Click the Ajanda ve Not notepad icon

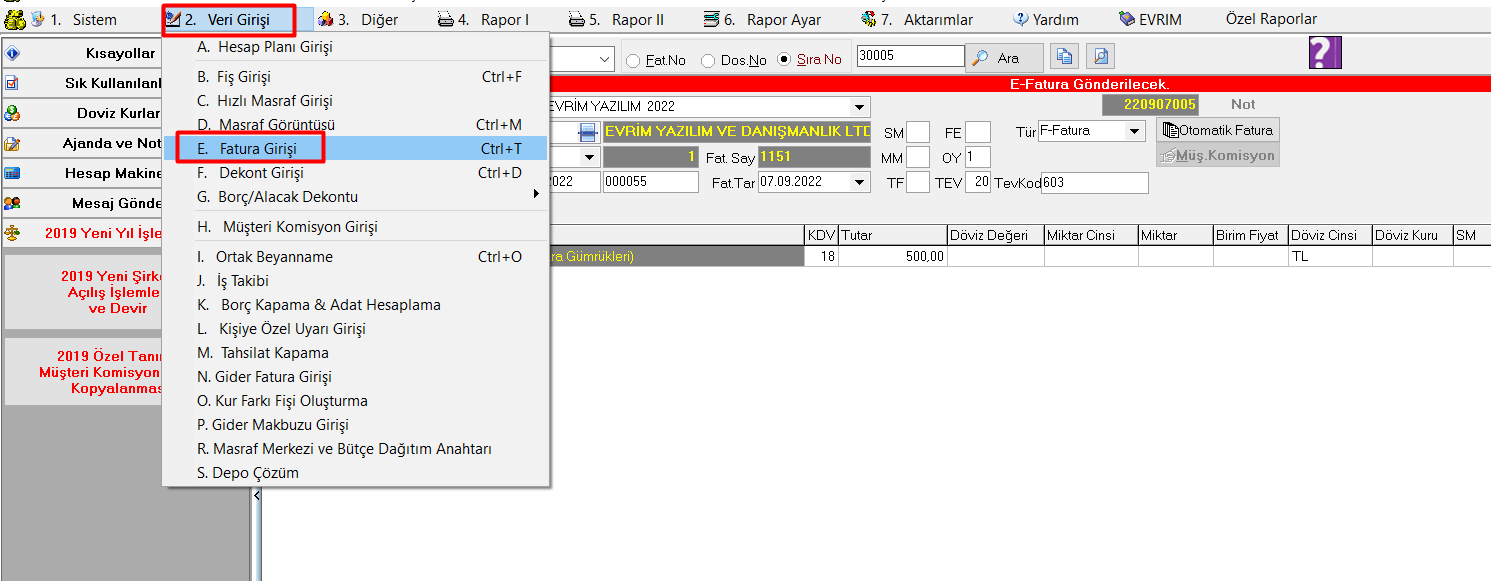click(x=13, y=144)
